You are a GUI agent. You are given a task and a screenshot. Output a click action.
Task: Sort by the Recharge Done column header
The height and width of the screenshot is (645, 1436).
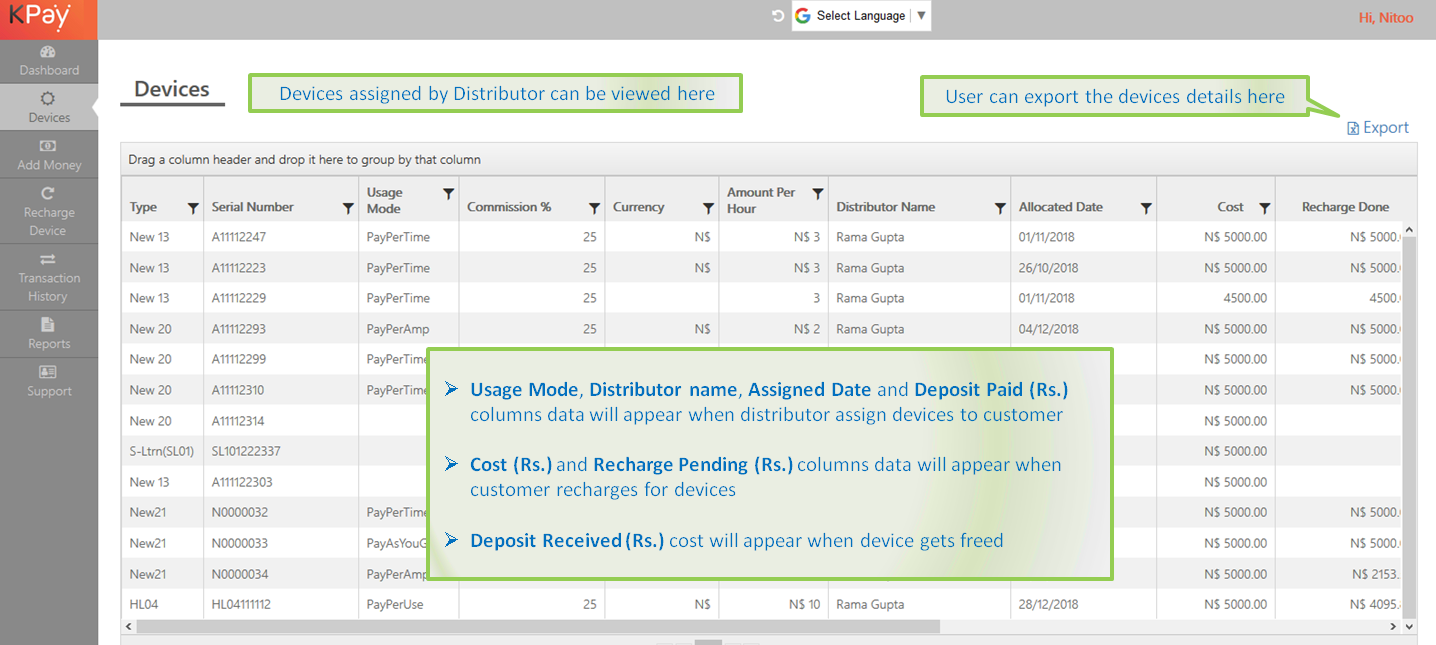pos(1344,207)
